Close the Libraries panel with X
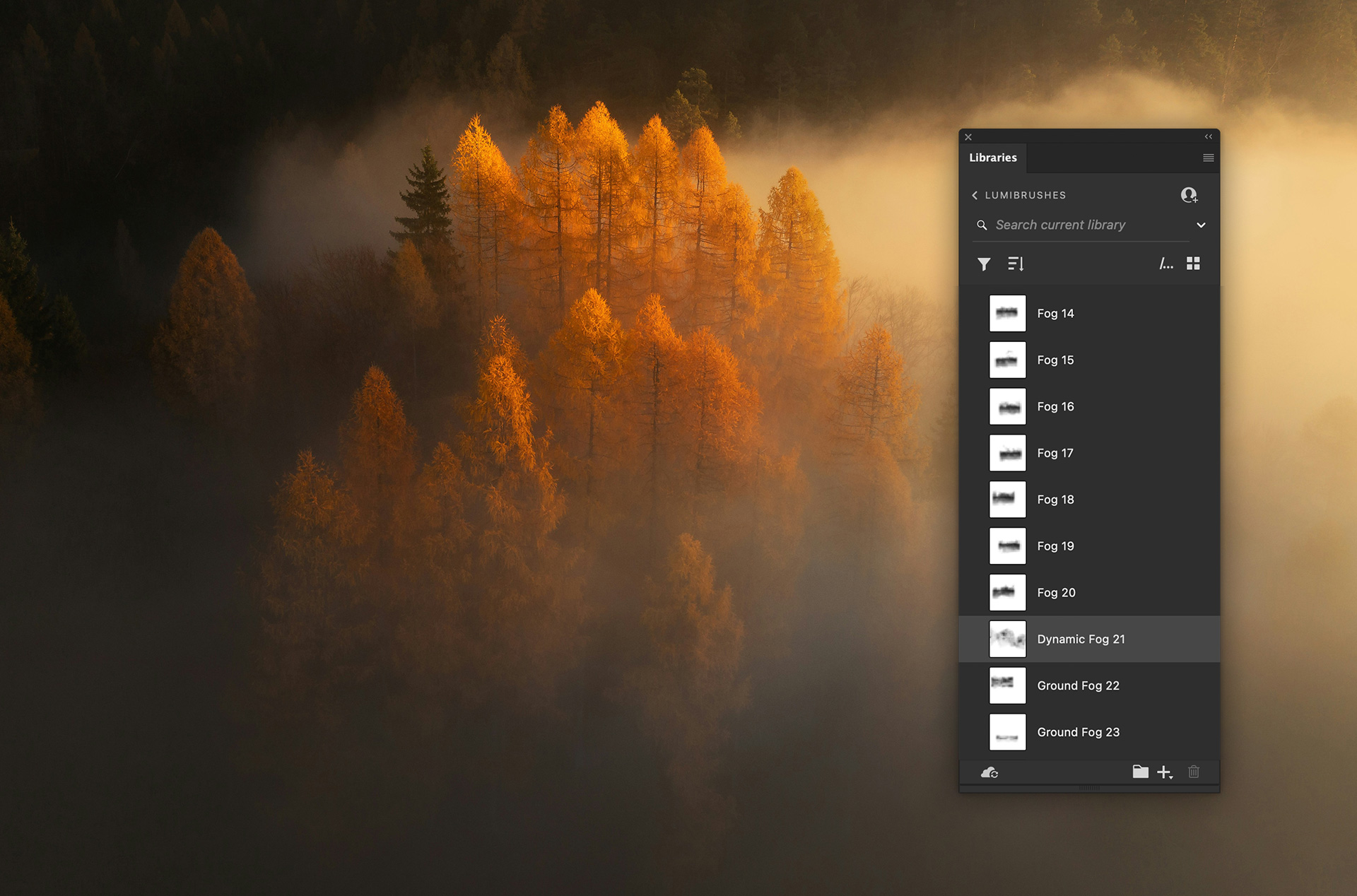The height and width of the screenshot is (896, 1357). coord(968,137)
